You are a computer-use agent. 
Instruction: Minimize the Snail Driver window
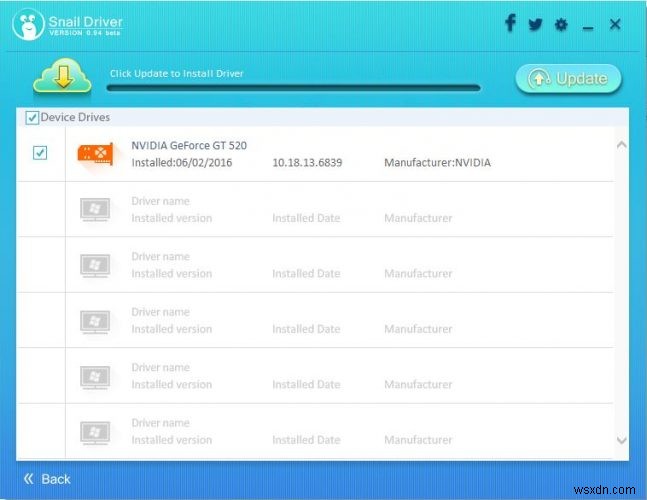(588, 28)
